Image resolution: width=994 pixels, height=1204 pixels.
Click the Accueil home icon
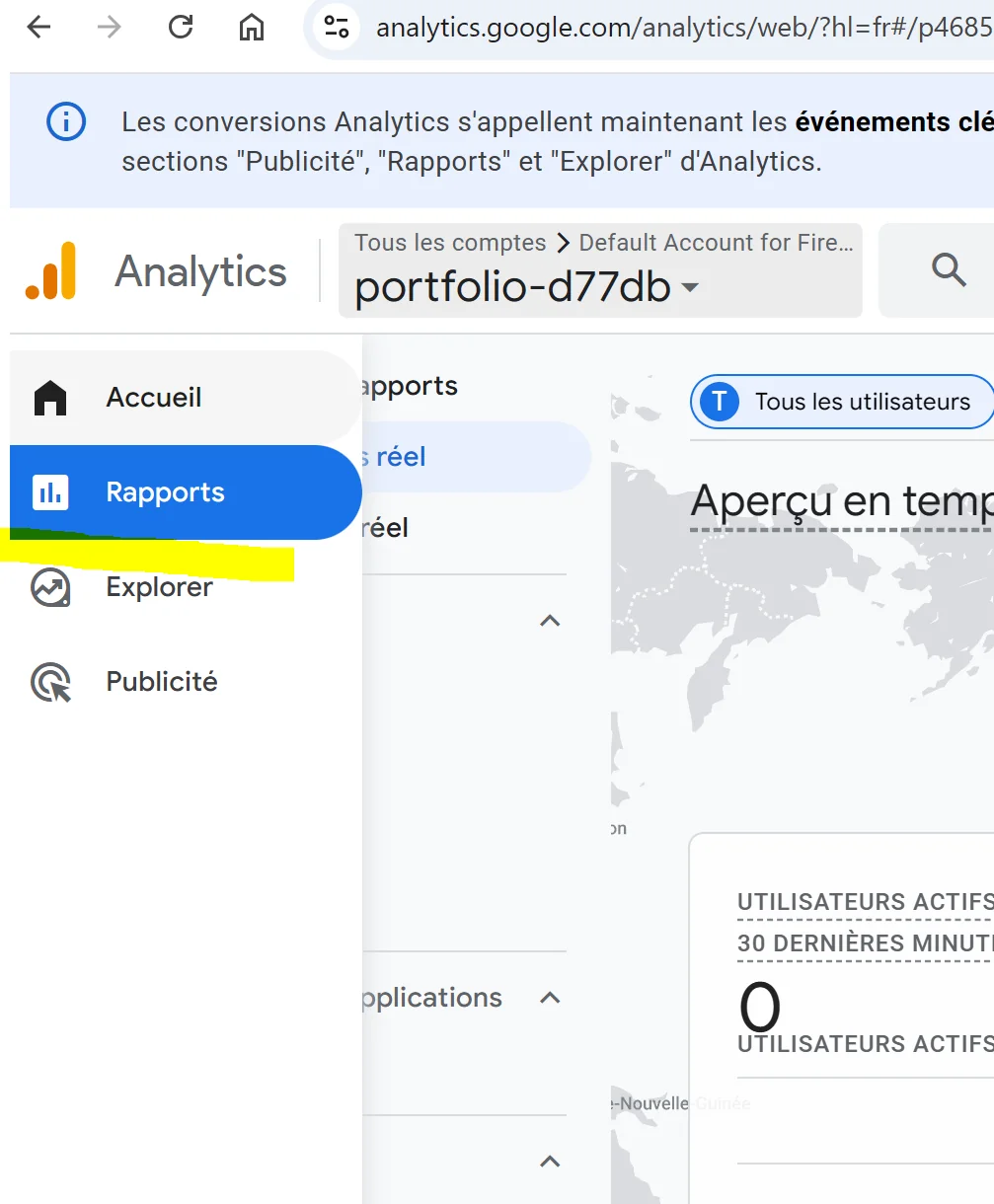[50, 398]
